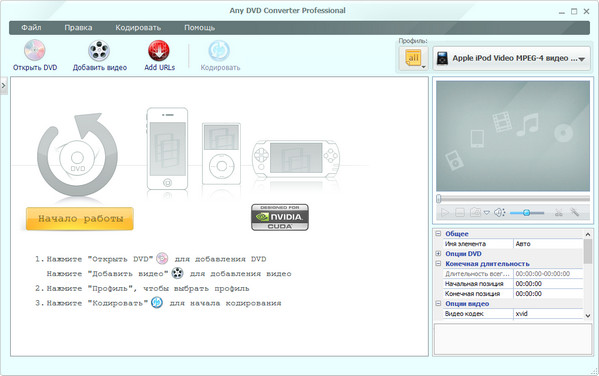Open the Правка menu
The height and width of the screenshot is (376, 599).
click(x=78, y=28)
